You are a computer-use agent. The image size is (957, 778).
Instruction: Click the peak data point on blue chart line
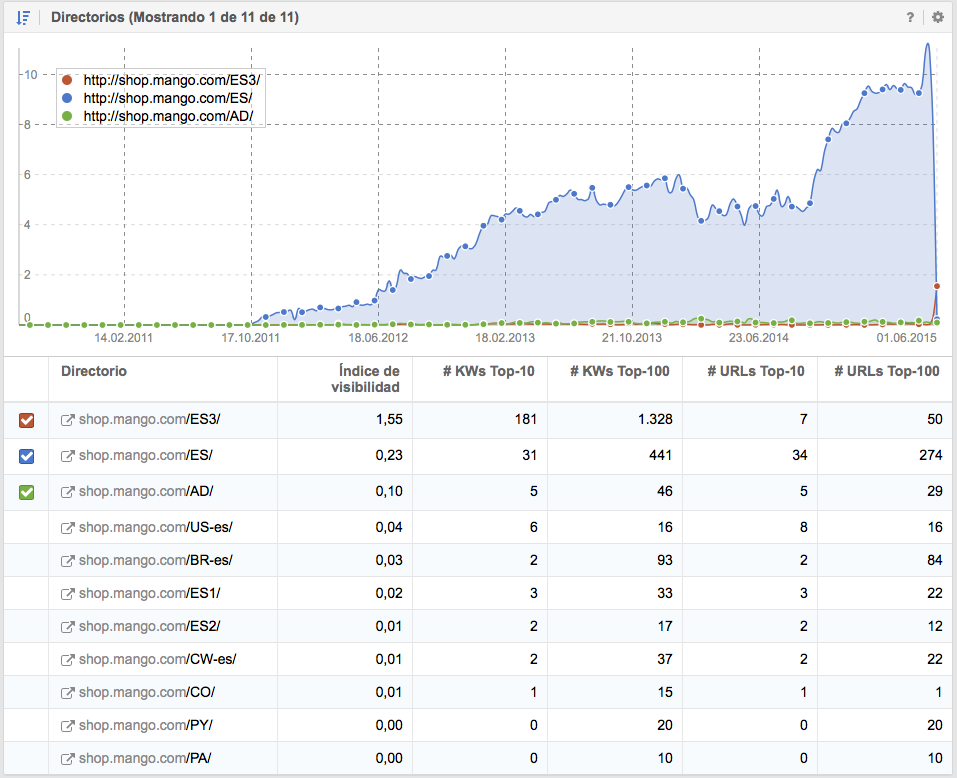coord(928,44)
